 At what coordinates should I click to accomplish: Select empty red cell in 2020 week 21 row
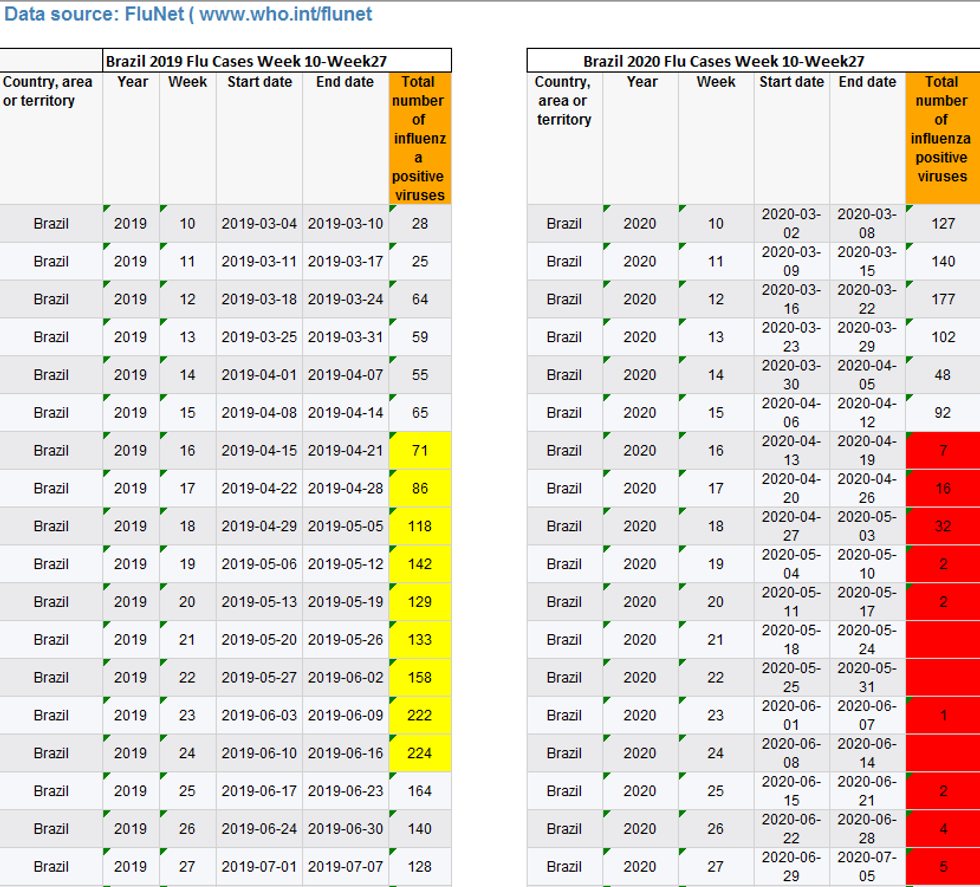(942, 640)
